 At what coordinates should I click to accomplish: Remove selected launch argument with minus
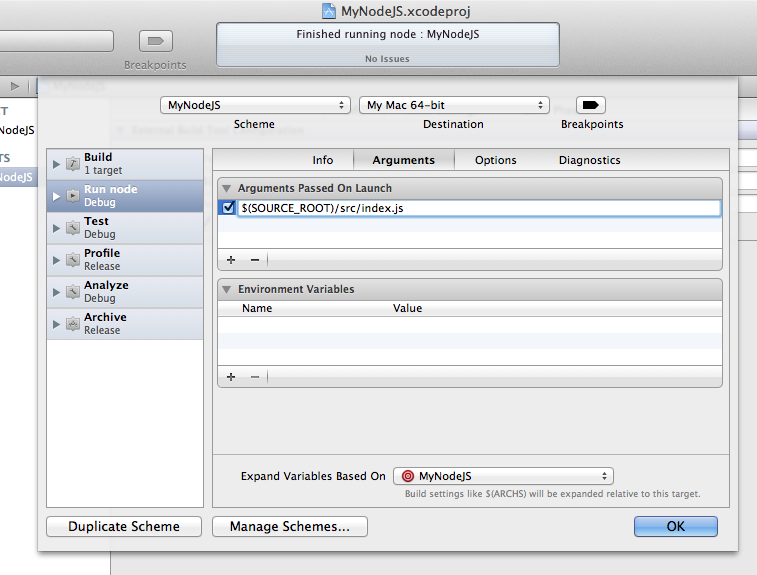[255, 260]
